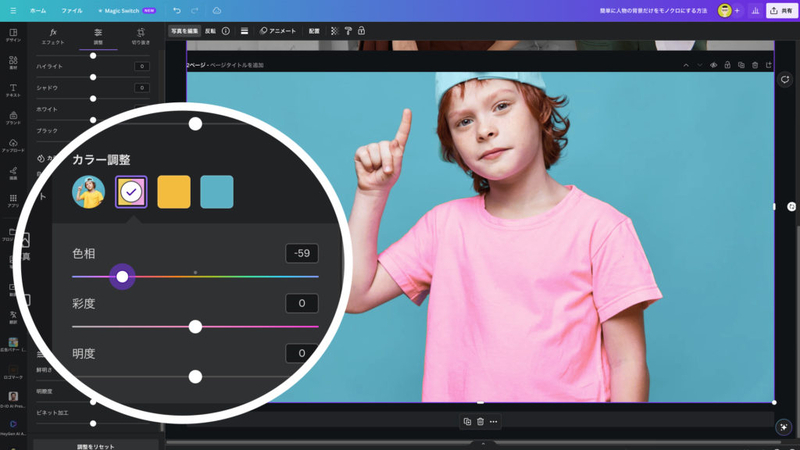Select the copy style paint roller
Viewport: 800px width, 450px height.
pos(348,31)
